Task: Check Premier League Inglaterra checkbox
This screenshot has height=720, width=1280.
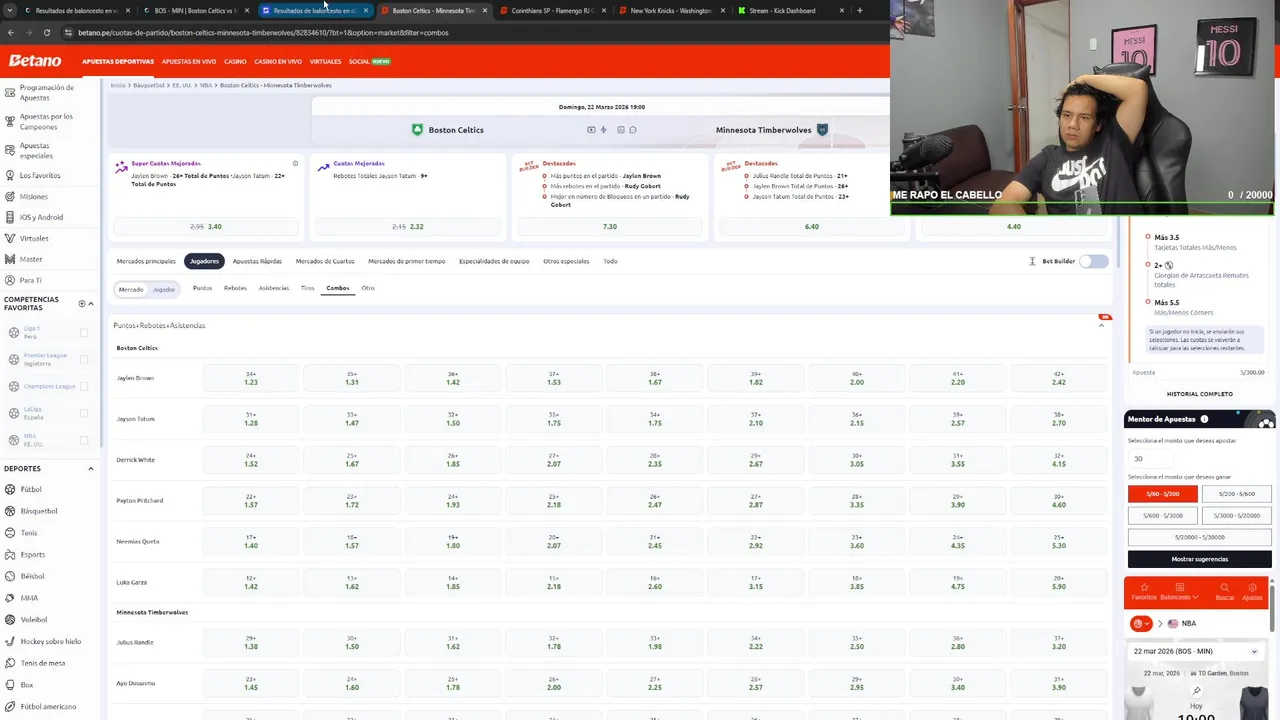Action: tap(84, 359)
